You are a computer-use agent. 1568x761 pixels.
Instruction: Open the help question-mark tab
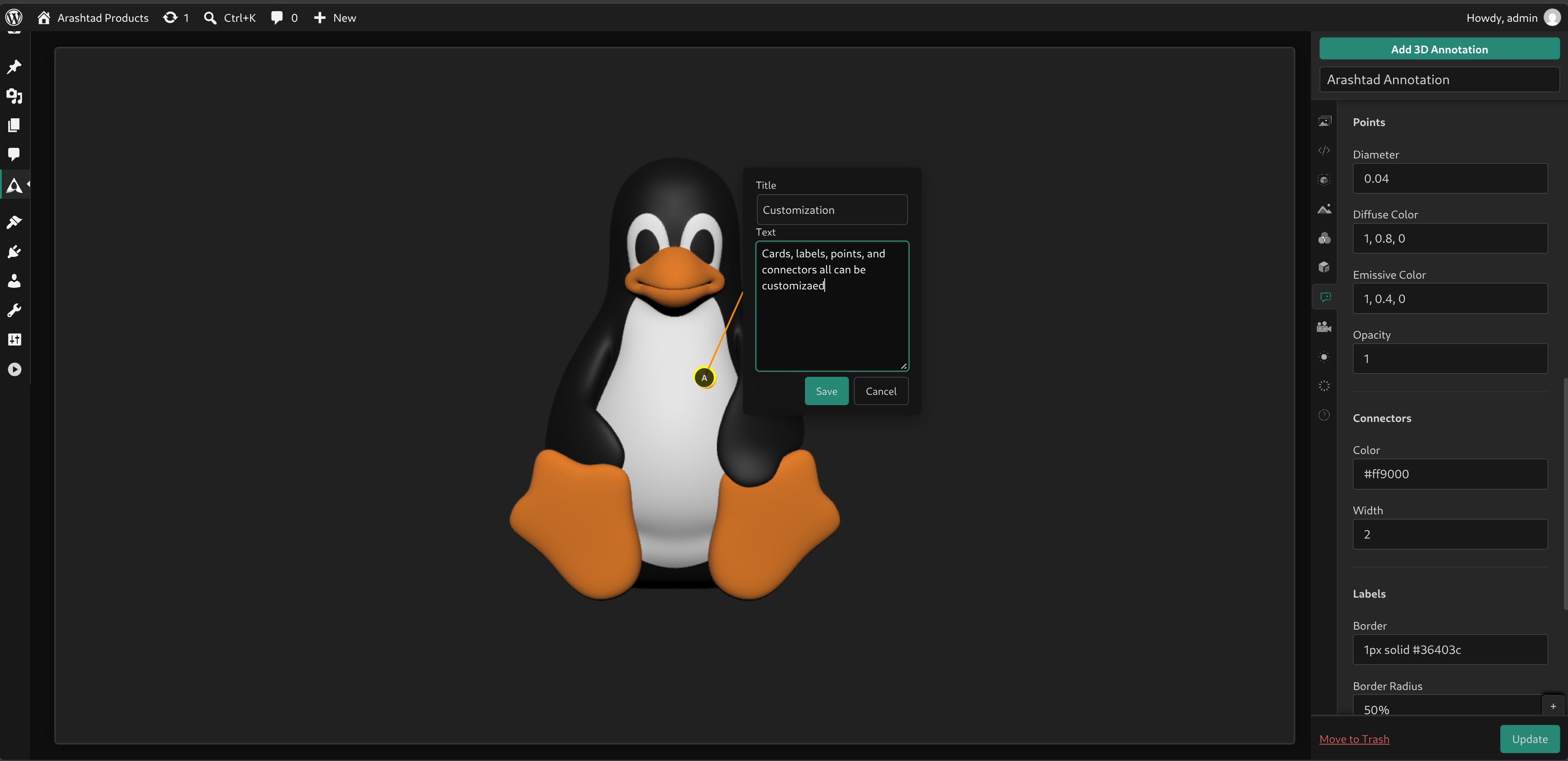pos(1324,415)
